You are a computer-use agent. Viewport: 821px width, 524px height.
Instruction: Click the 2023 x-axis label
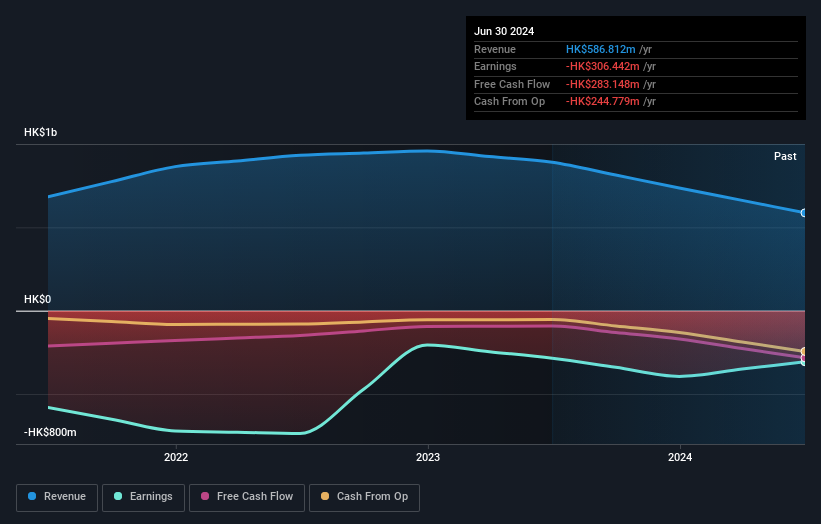[428, 457]
